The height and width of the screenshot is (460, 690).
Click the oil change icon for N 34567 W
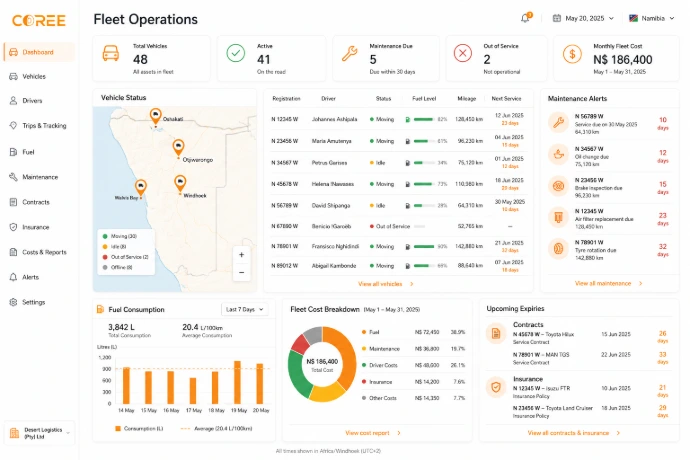point(558,155)
